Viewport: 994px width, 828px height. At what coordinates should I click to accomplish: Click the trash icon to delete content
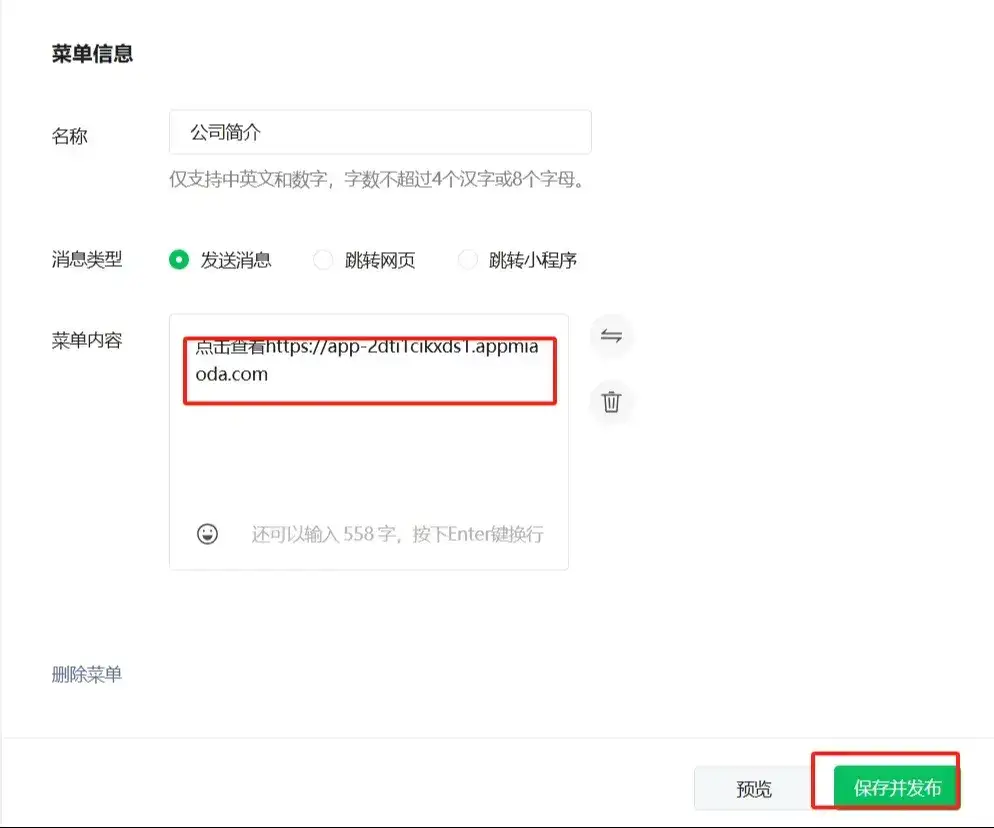pos(611,403)
